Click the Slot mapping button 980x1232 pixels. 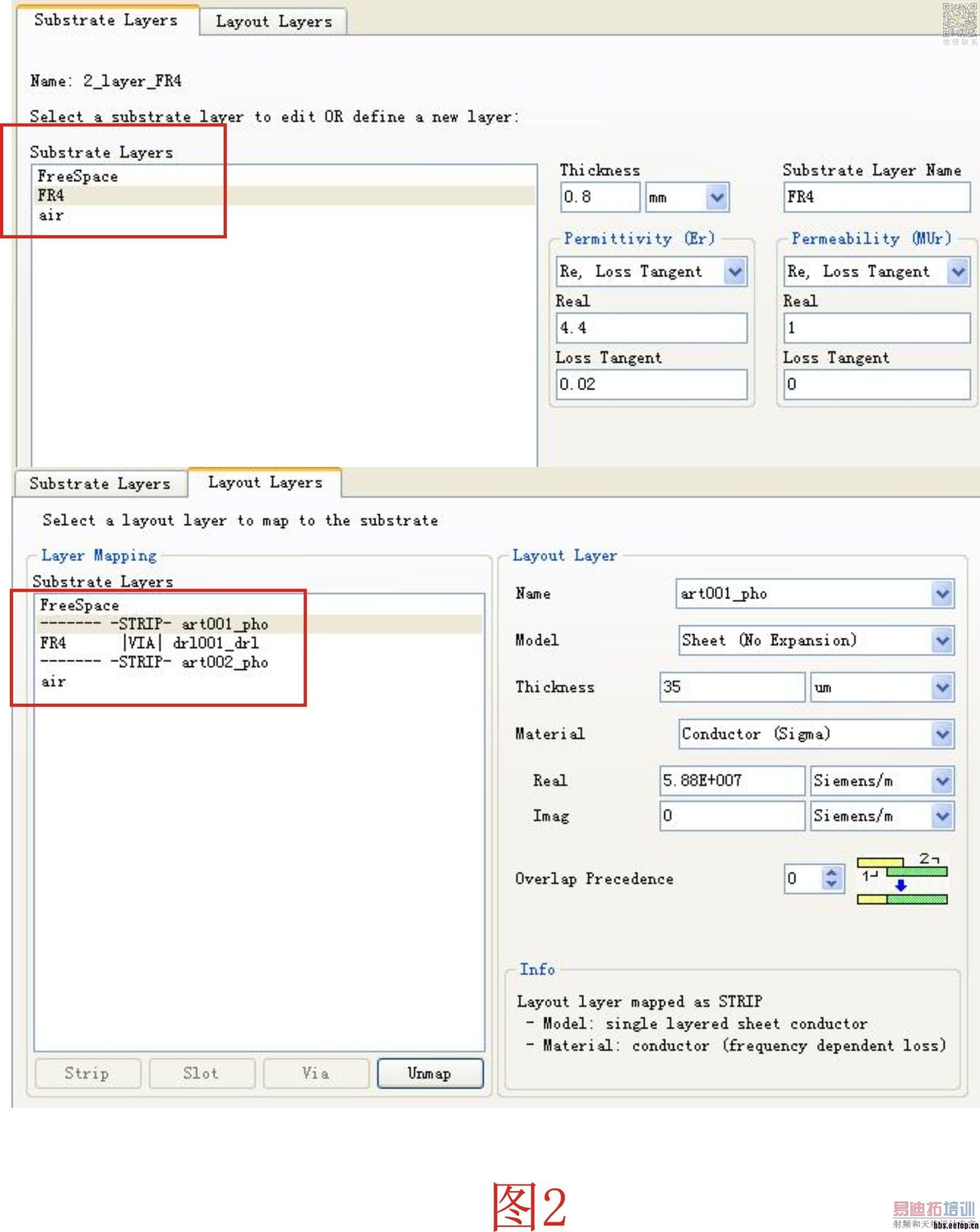[201, 1074]
